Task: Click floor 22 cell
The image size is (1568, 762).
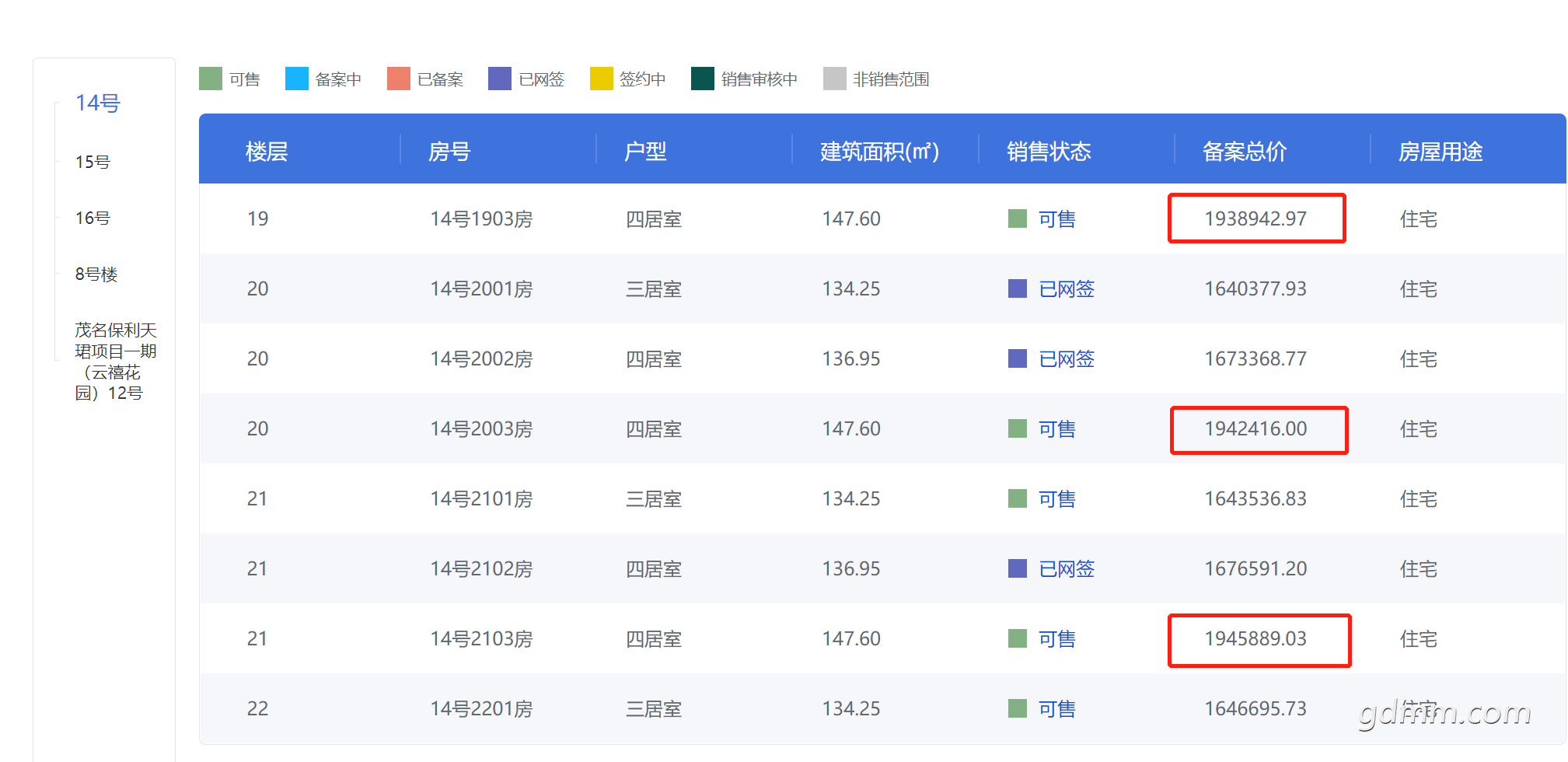Action: (x=257, y=708)
